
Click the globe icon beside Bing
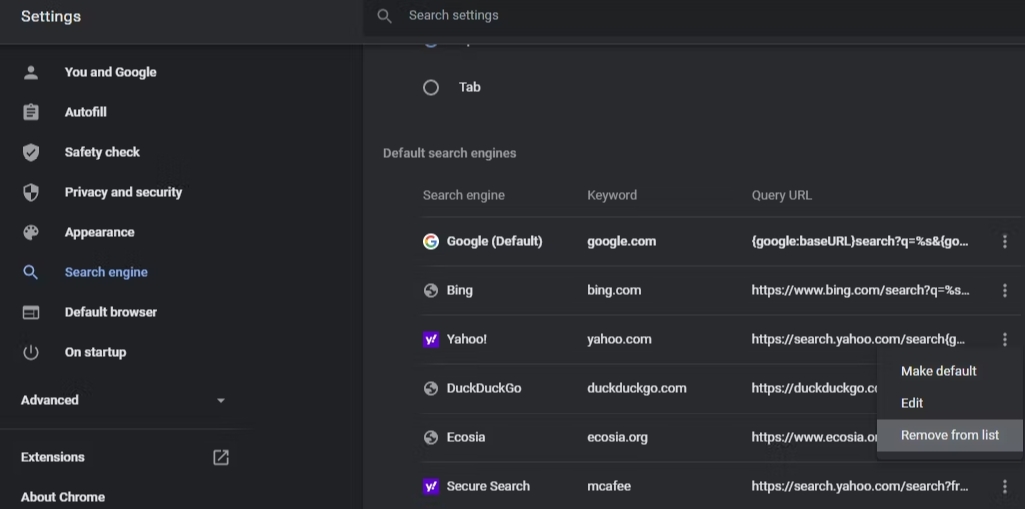(x=431, y=291)
